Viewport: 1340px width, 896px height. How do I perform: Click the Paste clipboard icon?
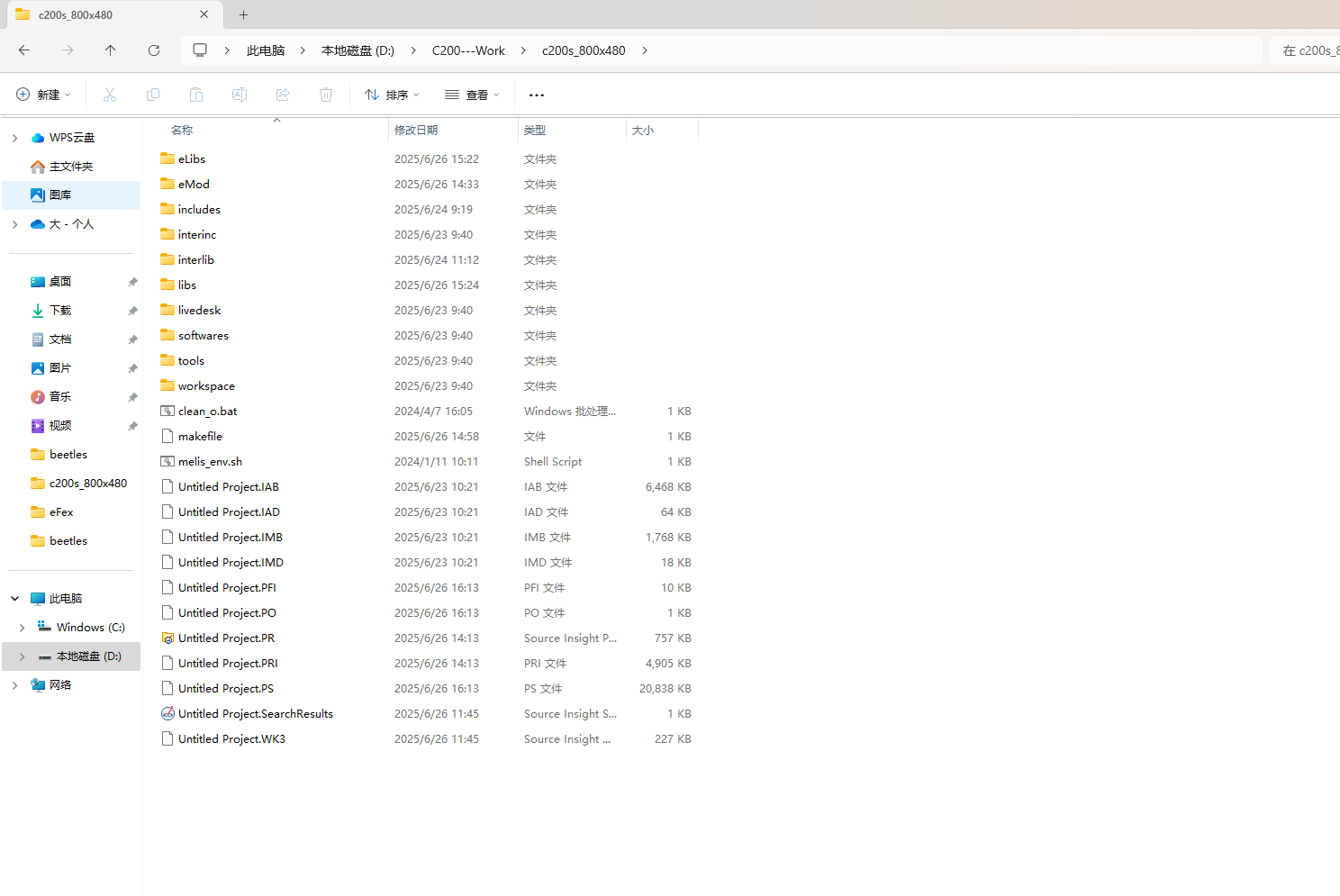coord(196,95)
